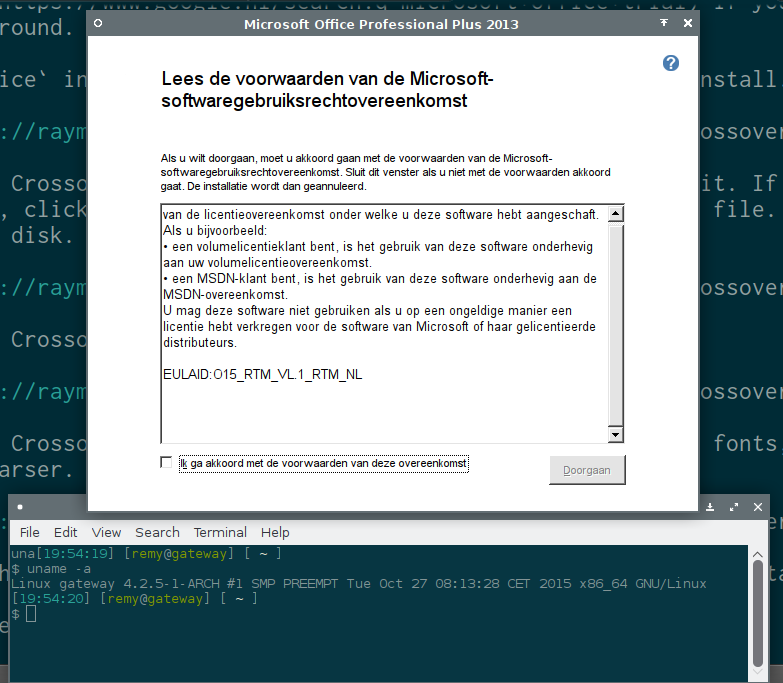Click the 'een MSDN-klant bent' bullet text

click(380, 287)
